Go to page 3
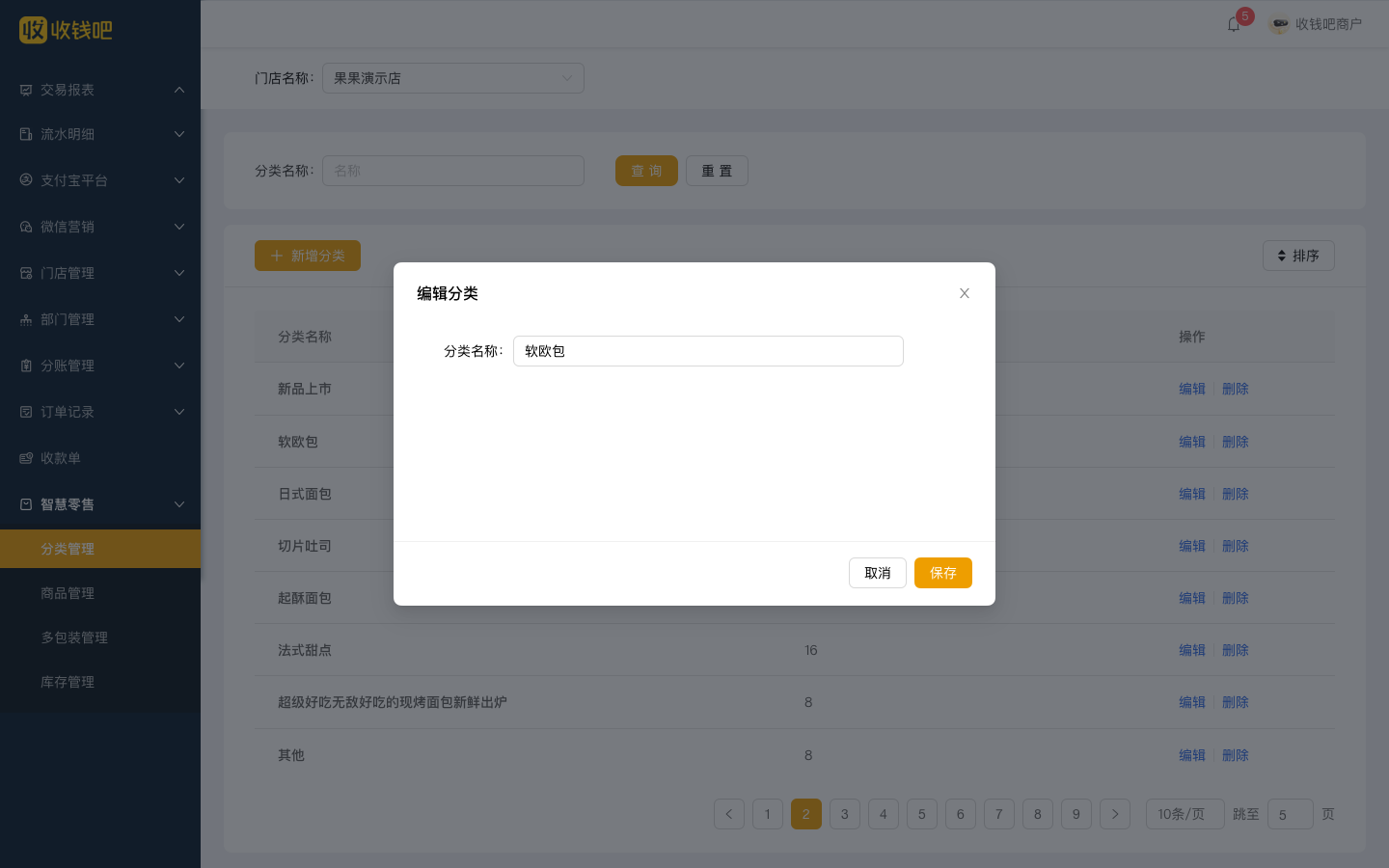 [x=845, y=814]
